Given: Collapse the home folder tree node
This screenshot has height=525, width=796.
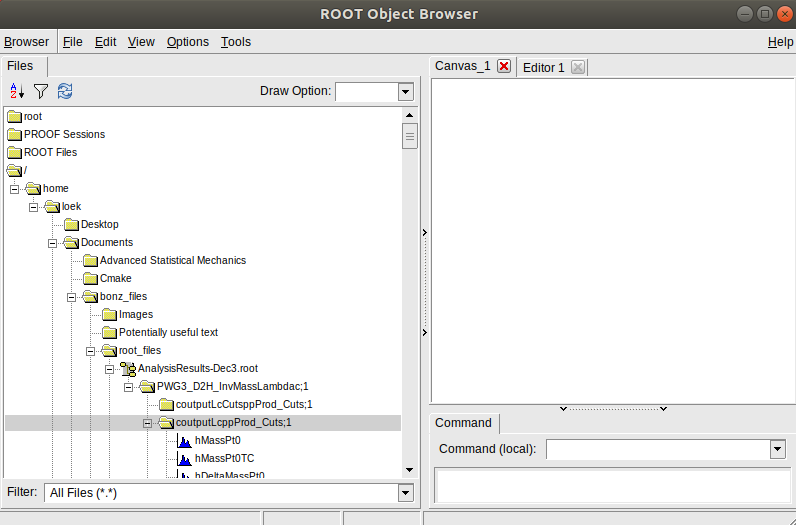Looking at the screenshot, I should pyautogui.click(x=15, y=189).
